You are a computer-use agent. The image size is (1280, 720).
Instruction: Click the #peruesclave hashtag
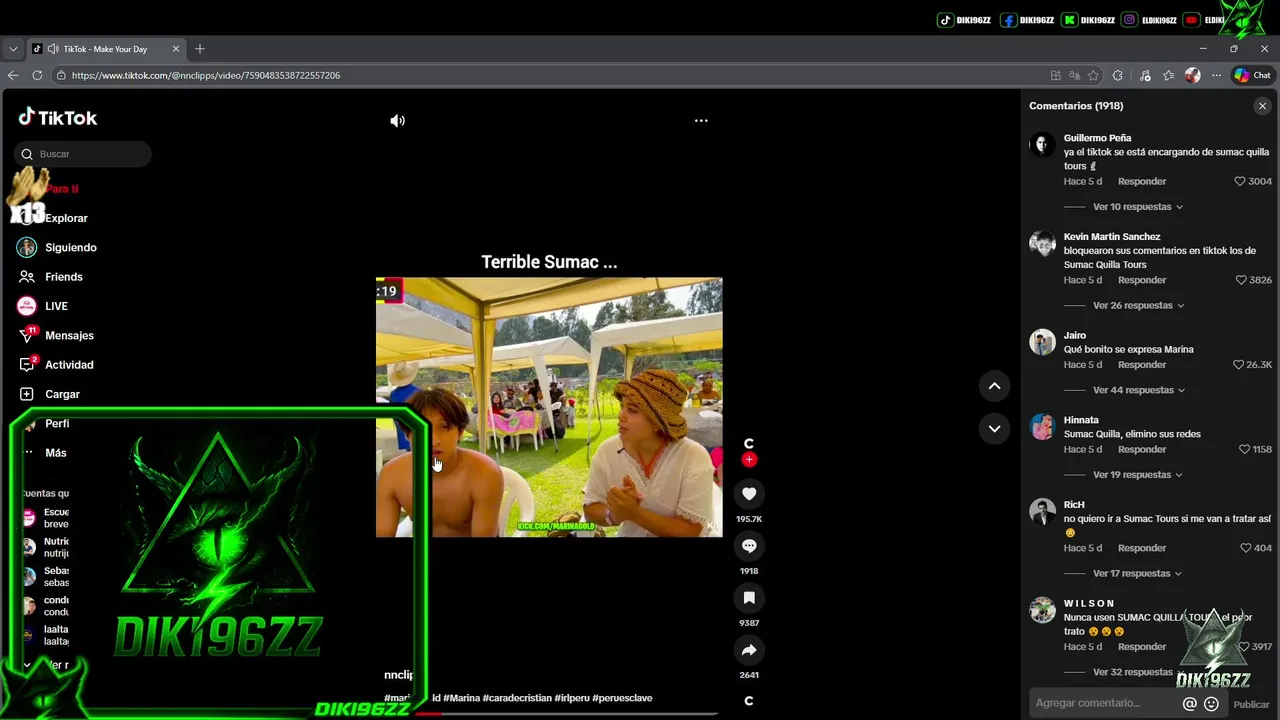click(622, 698)
